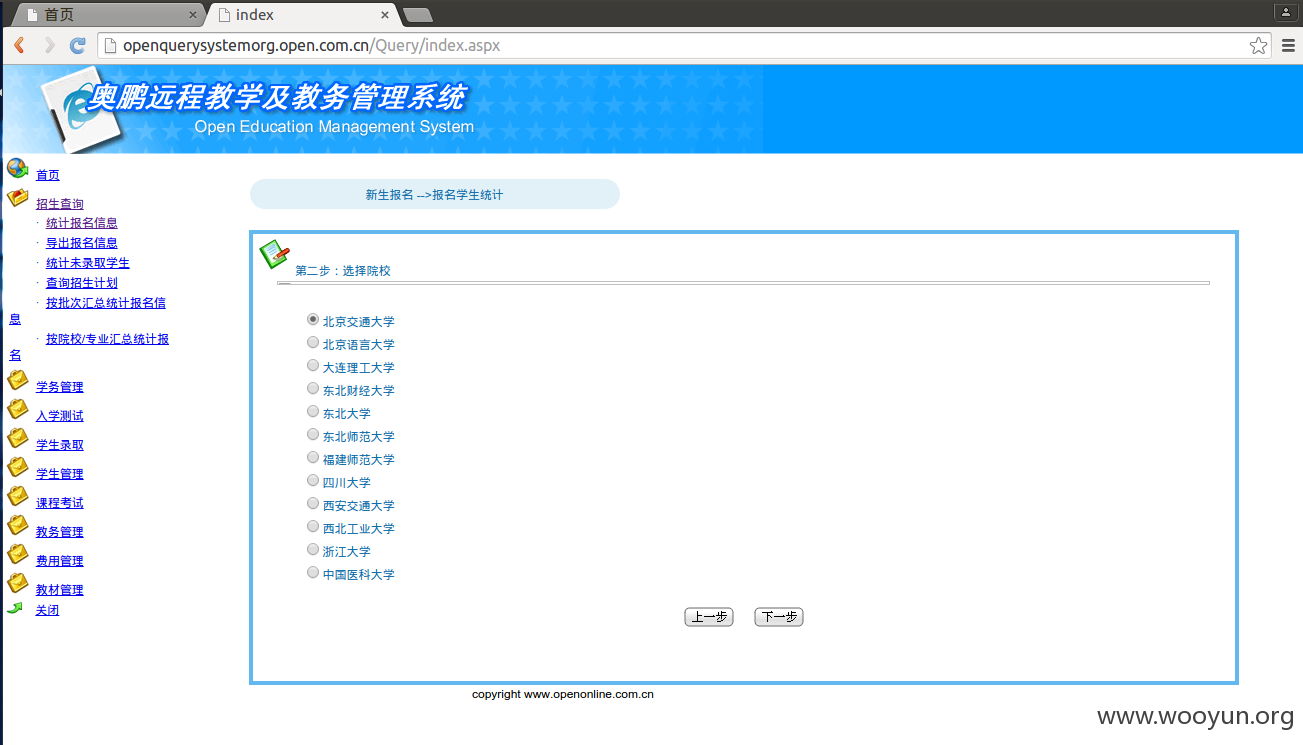Click copyright www.openonline.com.cn text

point(563,694)
